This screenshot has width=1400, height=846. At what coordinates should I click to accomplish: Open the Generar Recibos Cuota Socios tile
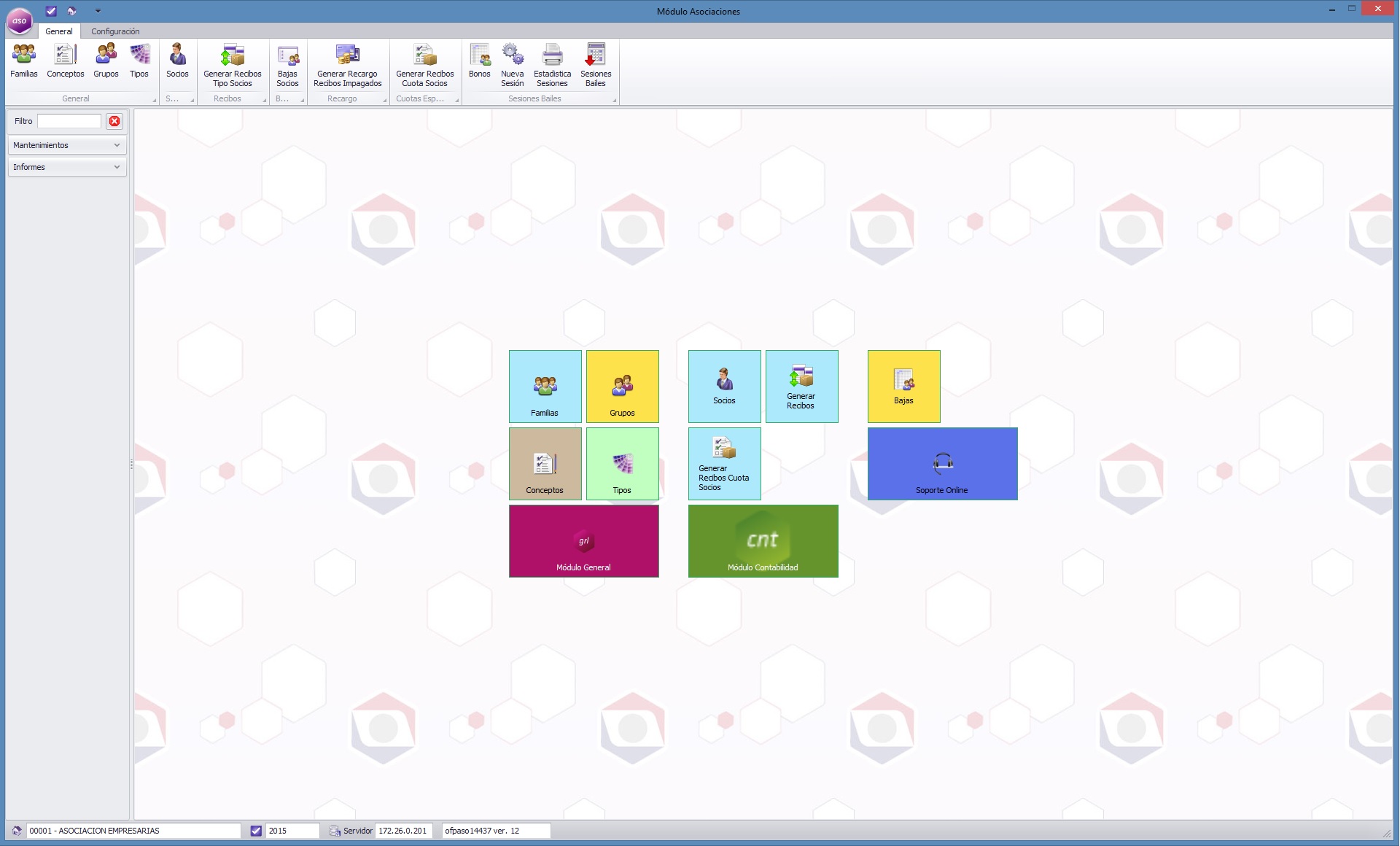pyautogui.click(x=725, y=464)
